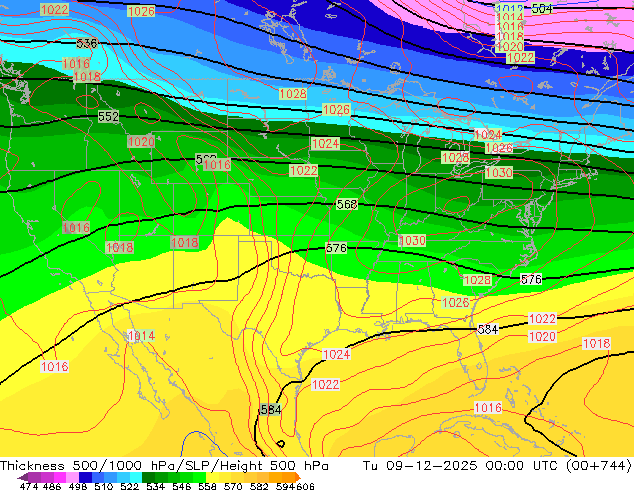Click the legend value 474
The width and height of the screenshot is (634, 490).
29,486
